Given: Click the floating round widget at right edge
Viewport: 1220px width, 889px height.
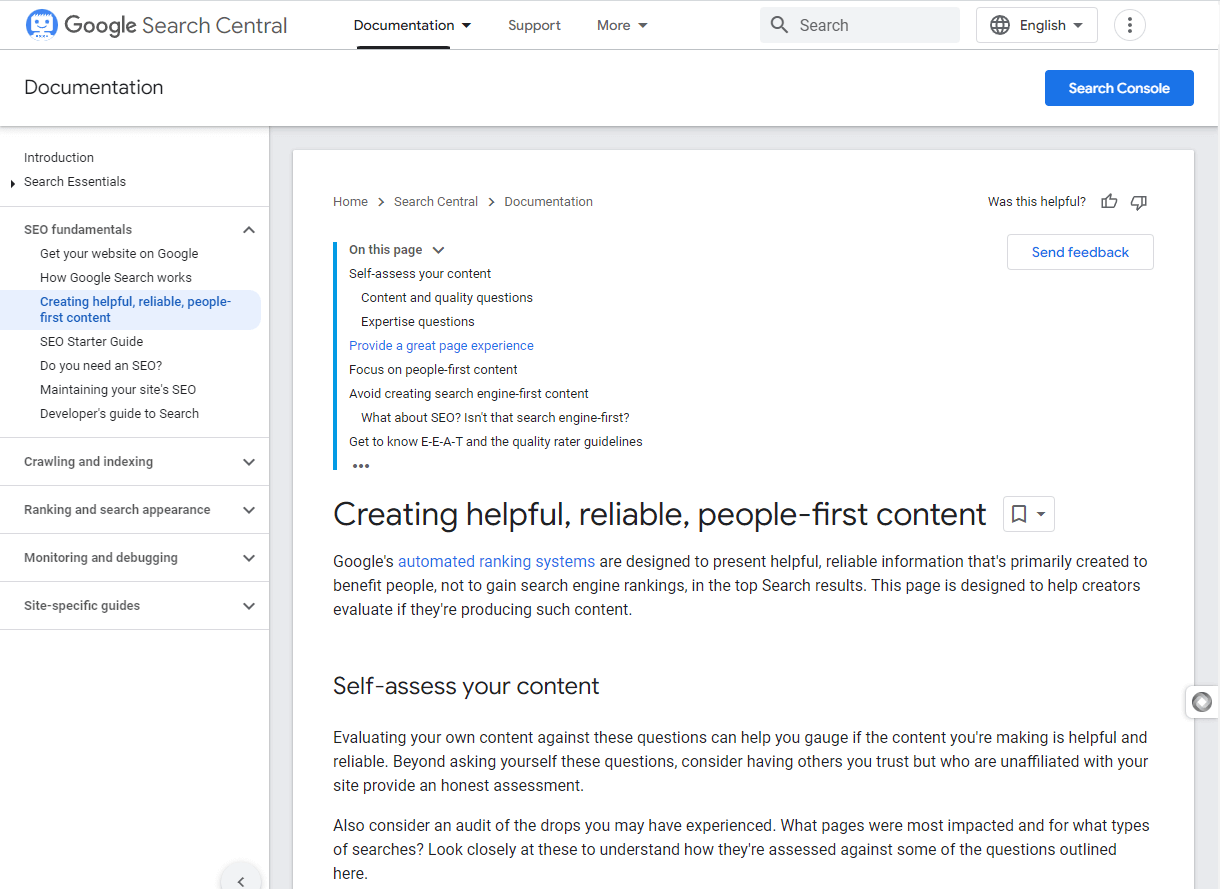Looking at the screenshot, I should (1202, 702).
